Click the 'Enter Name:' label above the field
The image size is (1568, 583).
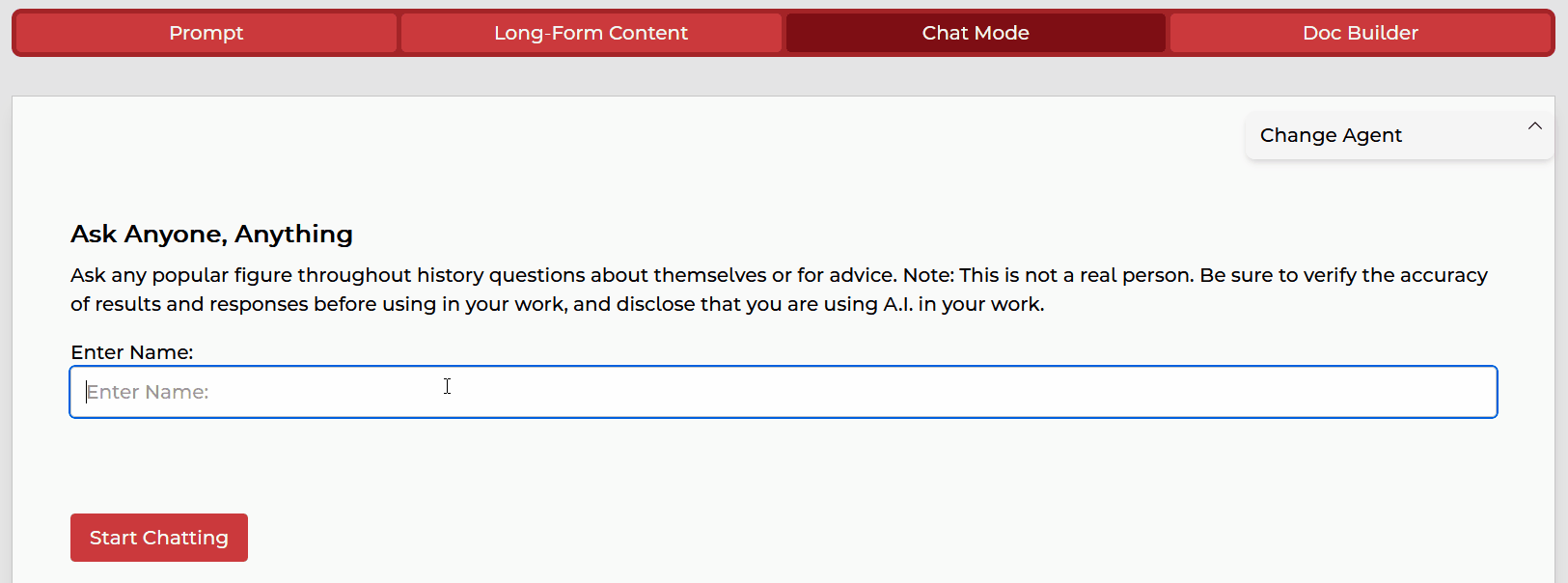tap(132, 352)
